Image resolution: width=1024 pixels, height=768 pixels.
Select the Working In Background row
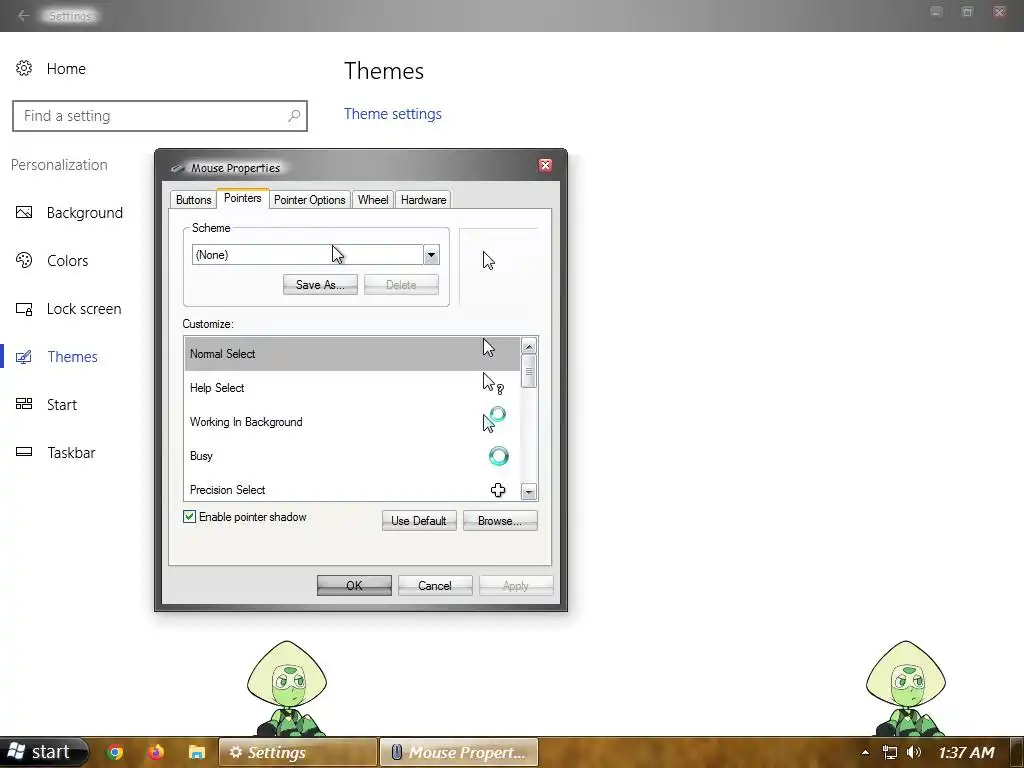352,422
